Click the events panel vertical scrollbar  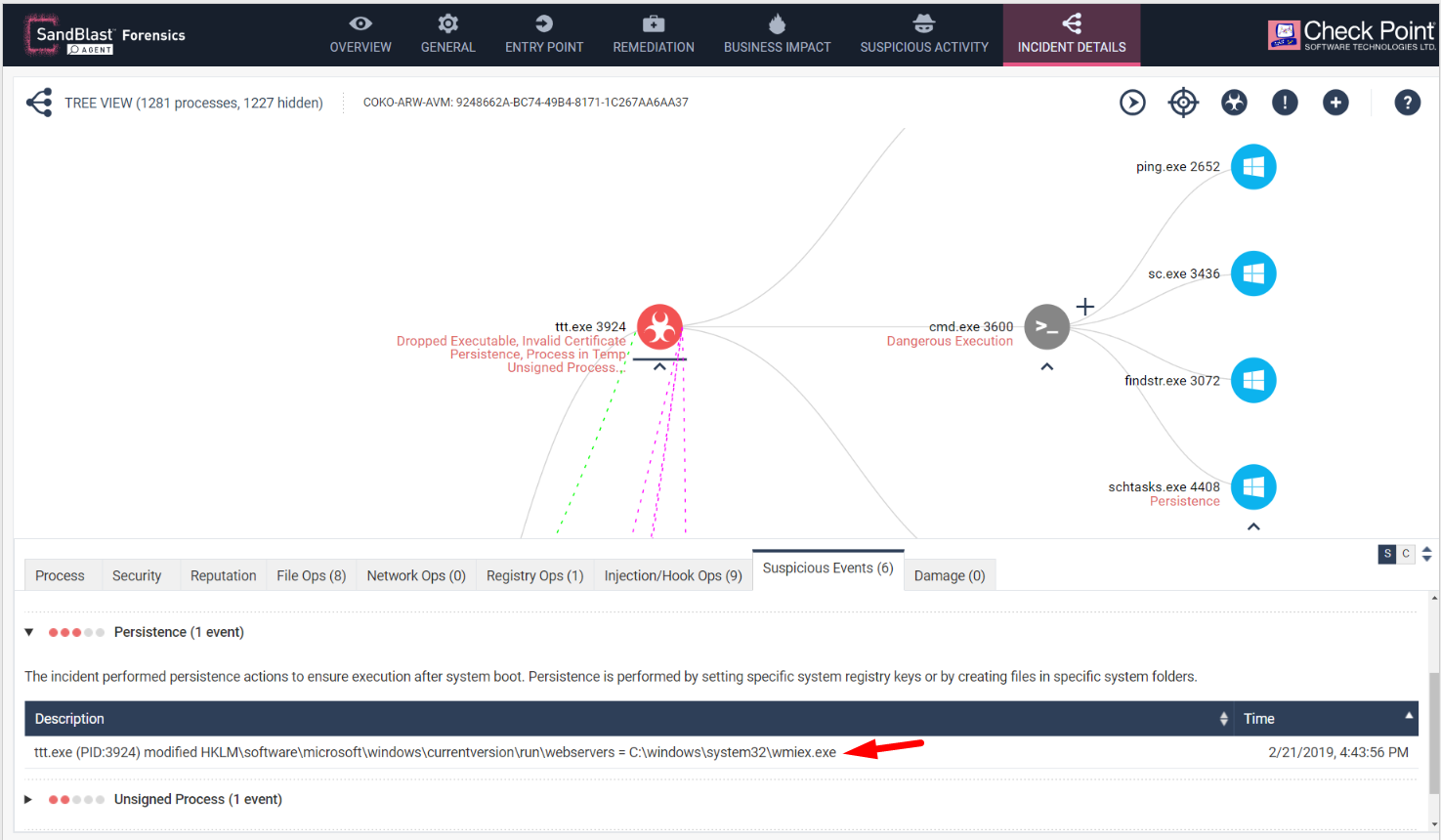click(x=1433, y=733)
